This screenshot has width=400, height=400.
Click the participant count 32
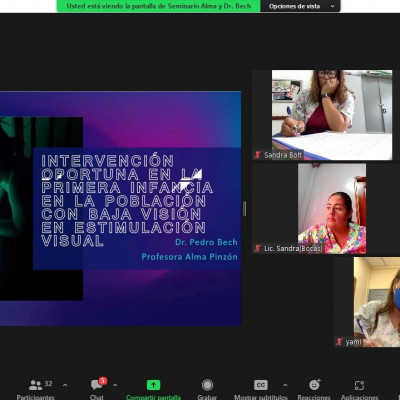pyautogui.click(x=48, y=384)
